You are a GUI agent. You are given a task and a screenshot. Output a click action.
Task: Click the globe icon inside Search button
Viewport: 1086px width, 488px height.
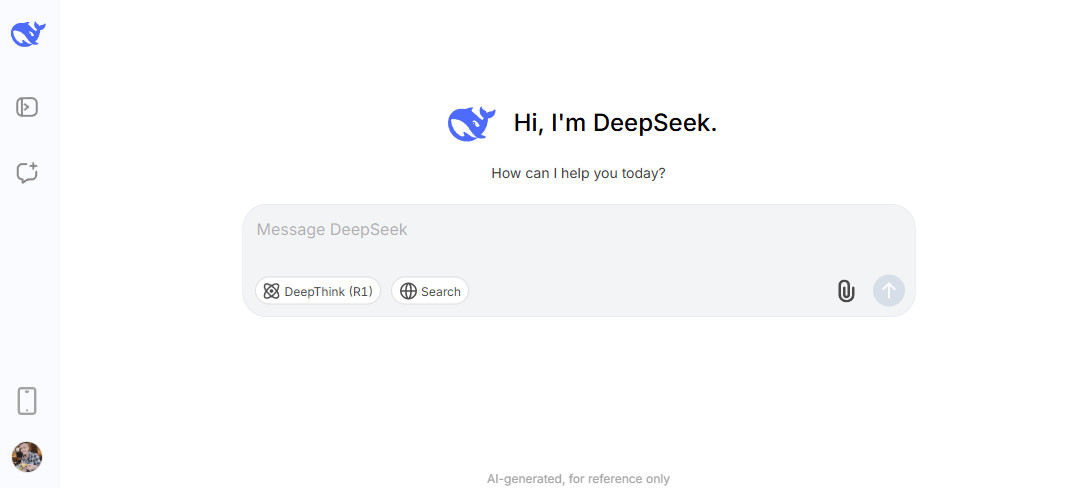(x=408, y=291)
